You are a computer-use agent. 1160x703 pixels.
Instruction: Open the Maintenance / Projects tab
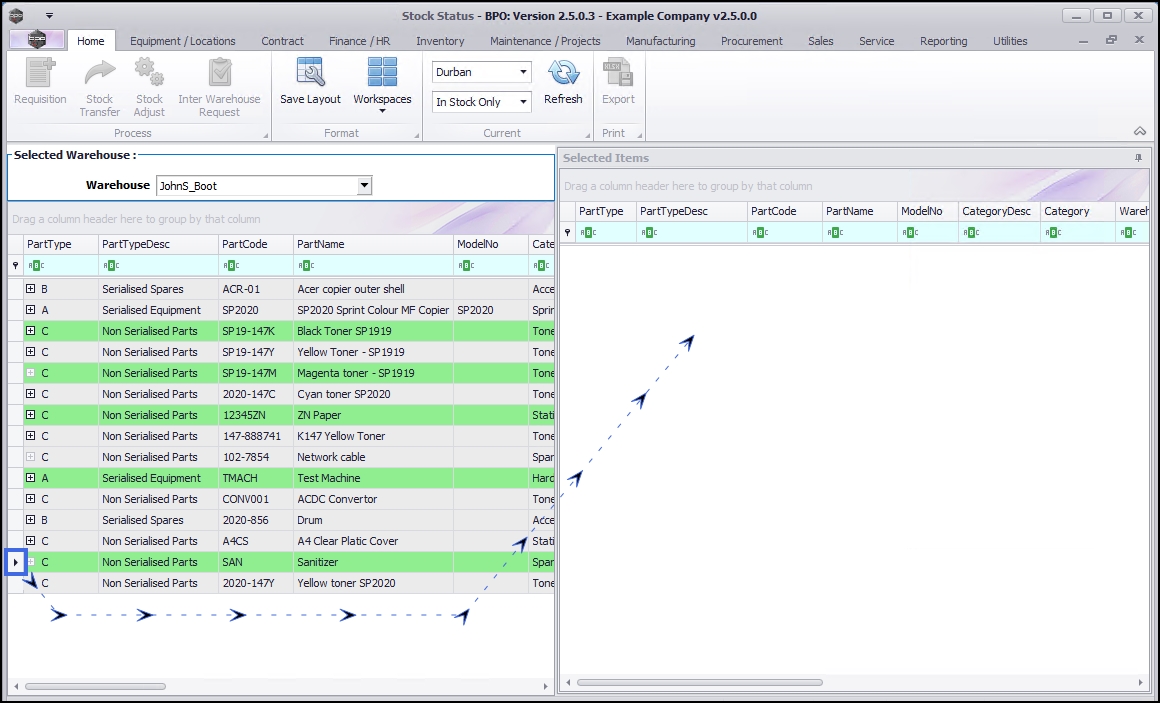click(545, 41)
